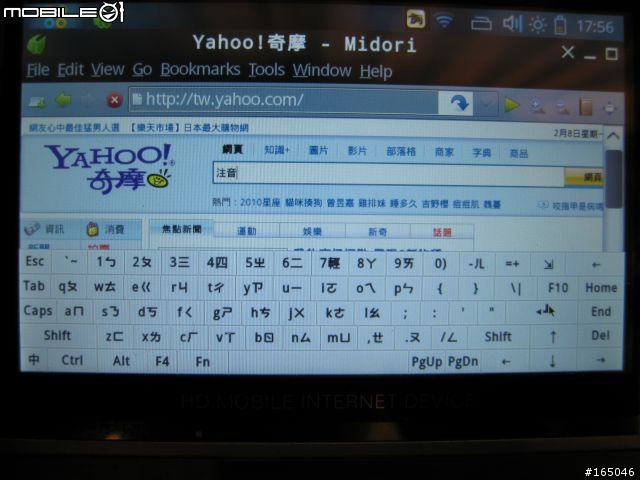Click the page scroll-up arrow
The width and height of the screenshot is (640, 480).
point(613,136)
